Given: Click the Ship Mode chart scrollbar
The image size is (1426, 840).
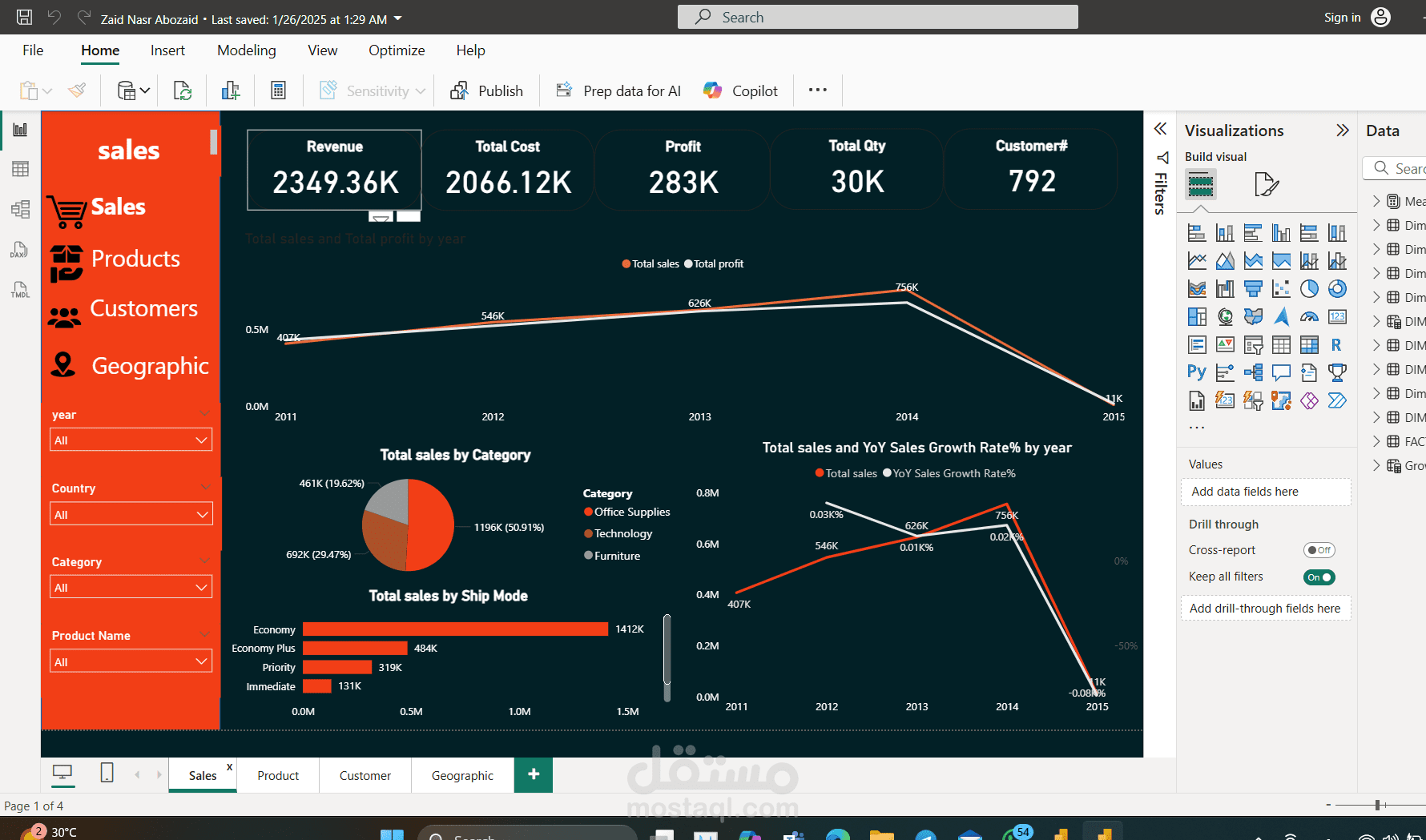Looking at the screenshot, I should click(667, 649).
